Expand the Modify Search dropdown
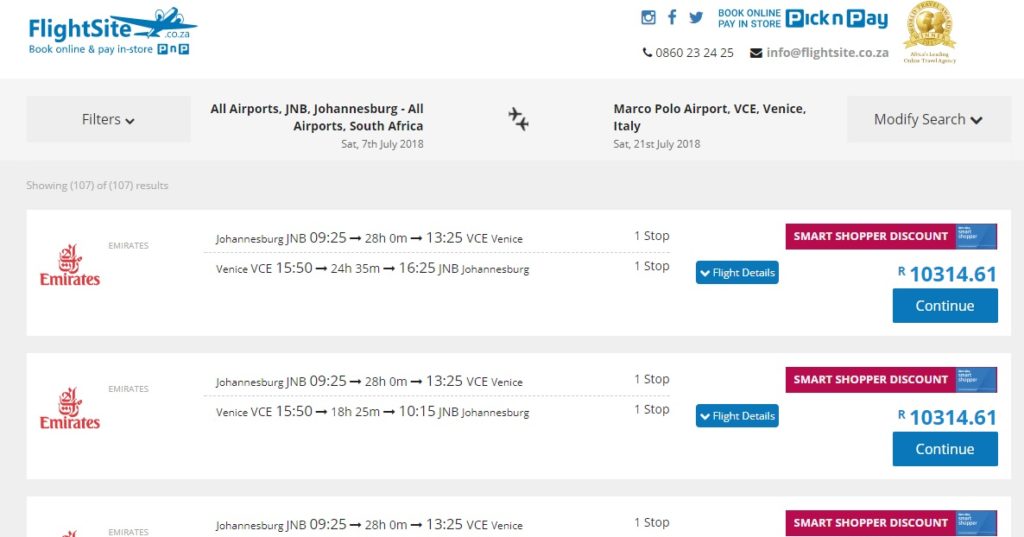This screenshot has width=1024, height=537. [x=928, y=120]
